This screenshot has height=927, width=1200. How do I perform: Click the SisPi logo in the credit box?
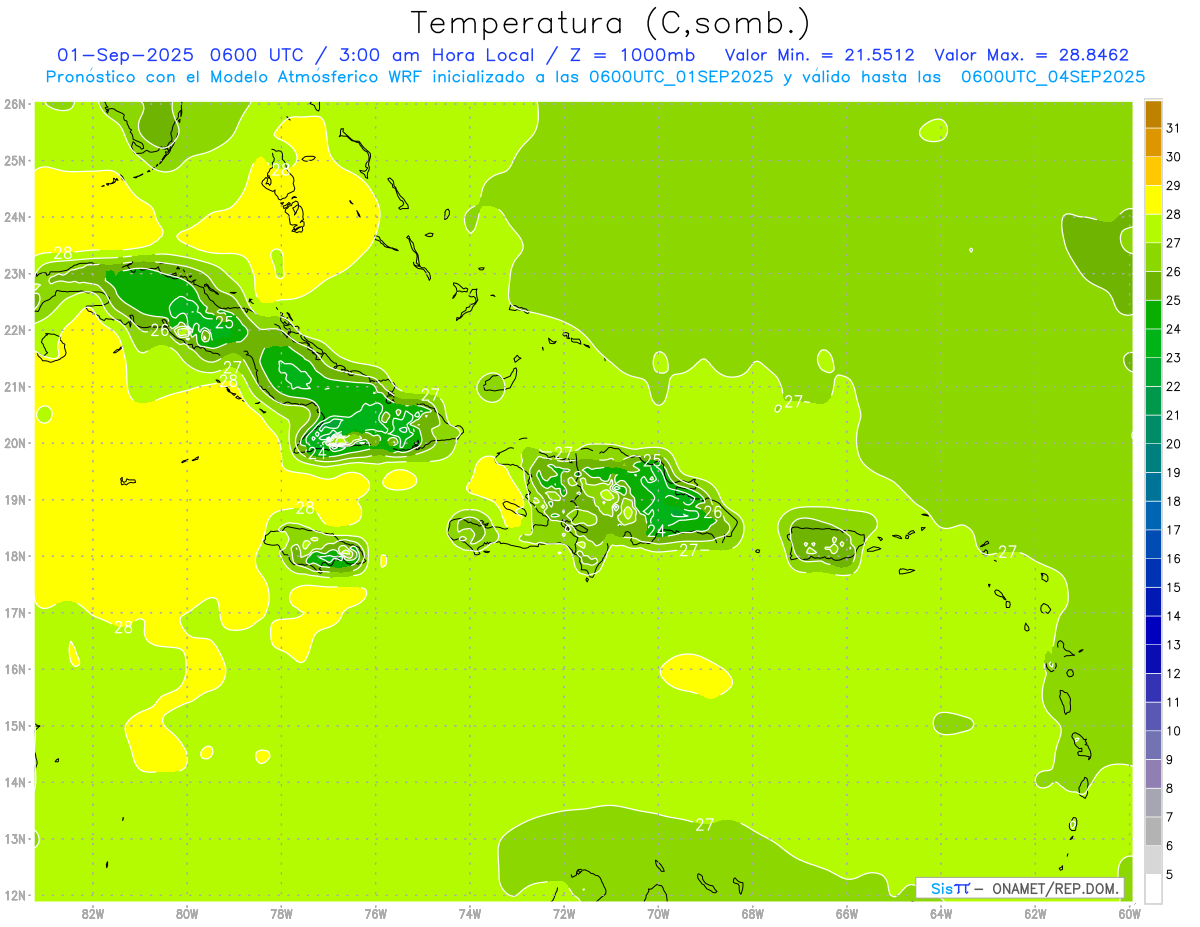pyautogui.click(x=950, y=888)
